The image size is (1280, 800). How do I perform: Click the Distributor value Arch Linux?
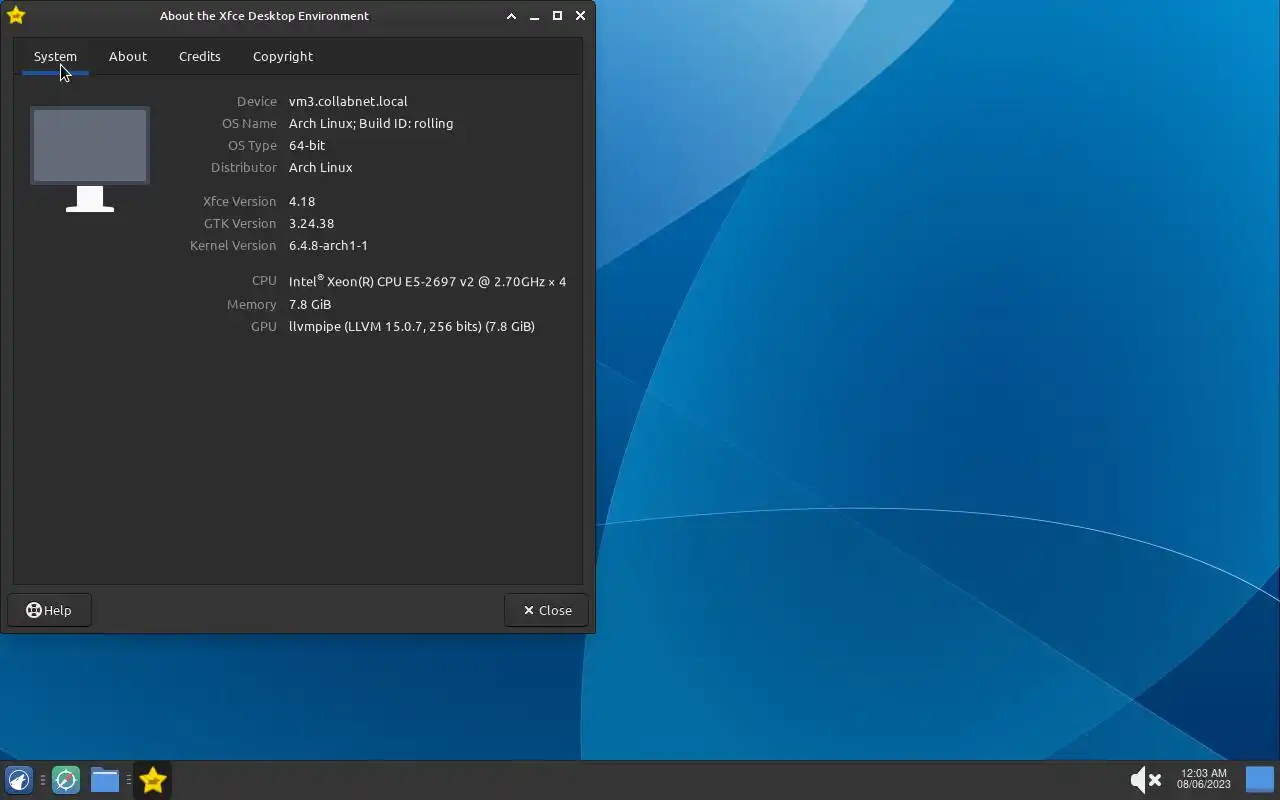[321, 167]
